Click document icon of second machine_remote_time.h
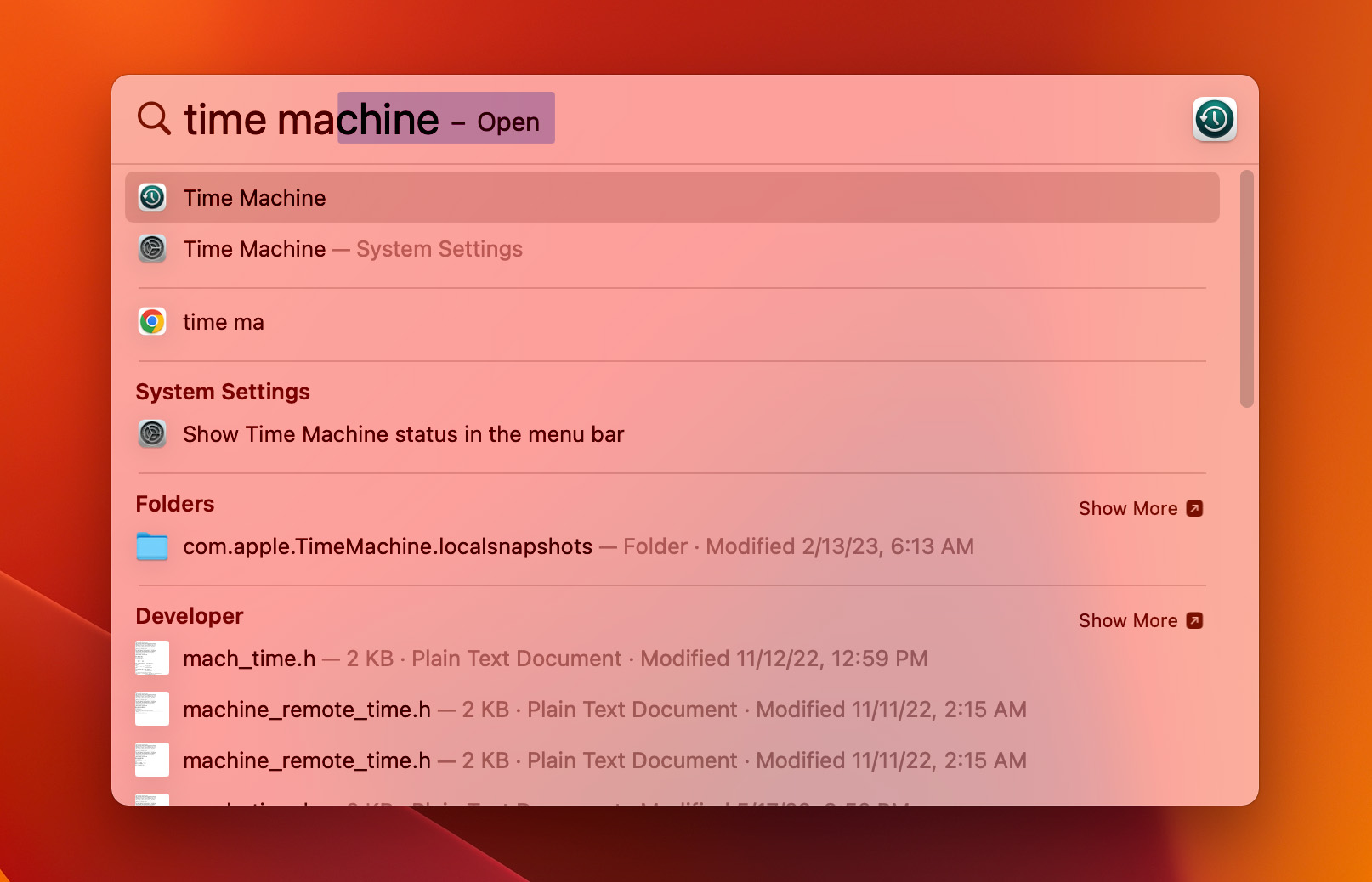Screen dimensions: 1372x882 [x=152, y=760]
